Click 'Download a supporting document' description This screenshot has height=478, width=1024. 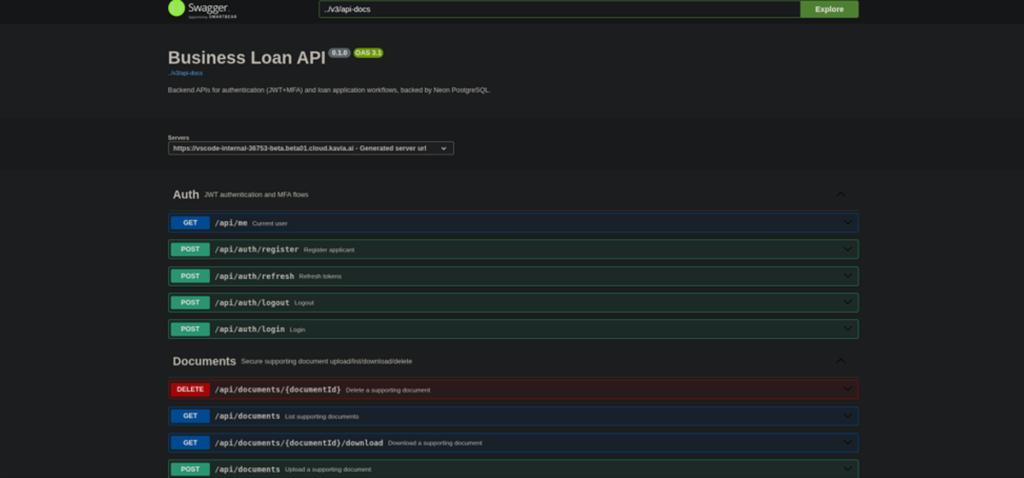pos(435,443)
